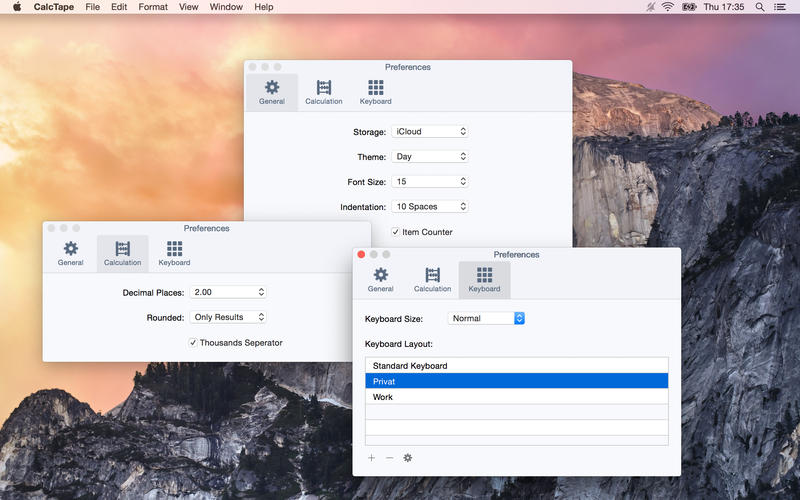Screen dimensions: 800x500
Task: Remove the layout with the minus icon
Action: (389, 458)
